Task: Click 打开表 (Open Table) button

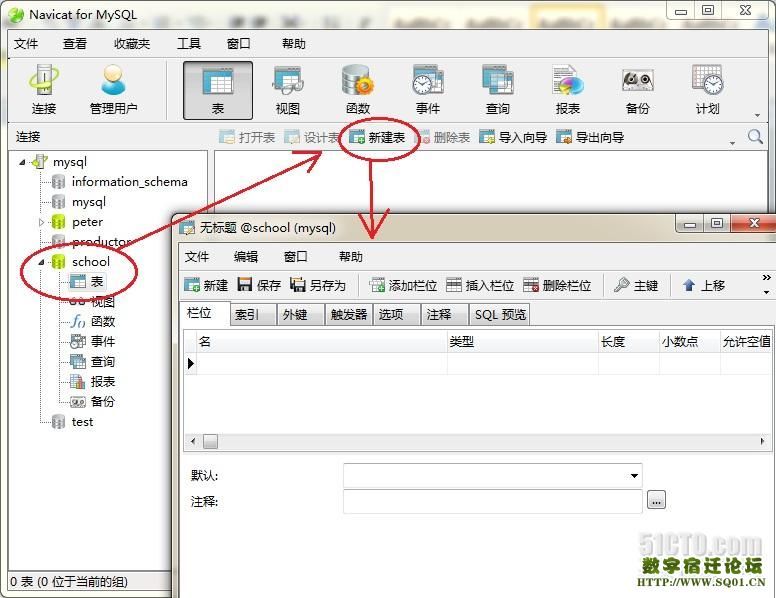Action: 247,137
